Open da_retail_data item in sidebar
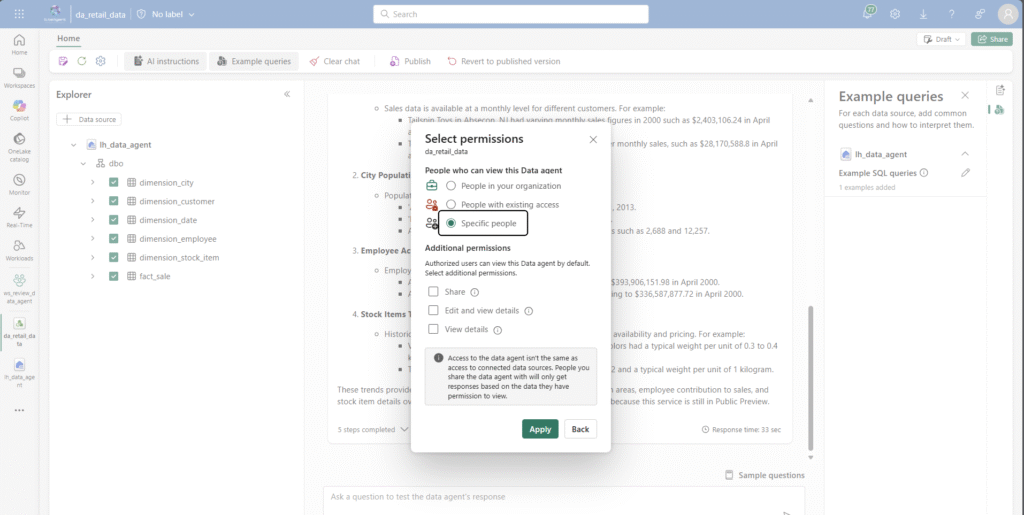Viewport: 1024px width, 515px height. pos(19,332)
